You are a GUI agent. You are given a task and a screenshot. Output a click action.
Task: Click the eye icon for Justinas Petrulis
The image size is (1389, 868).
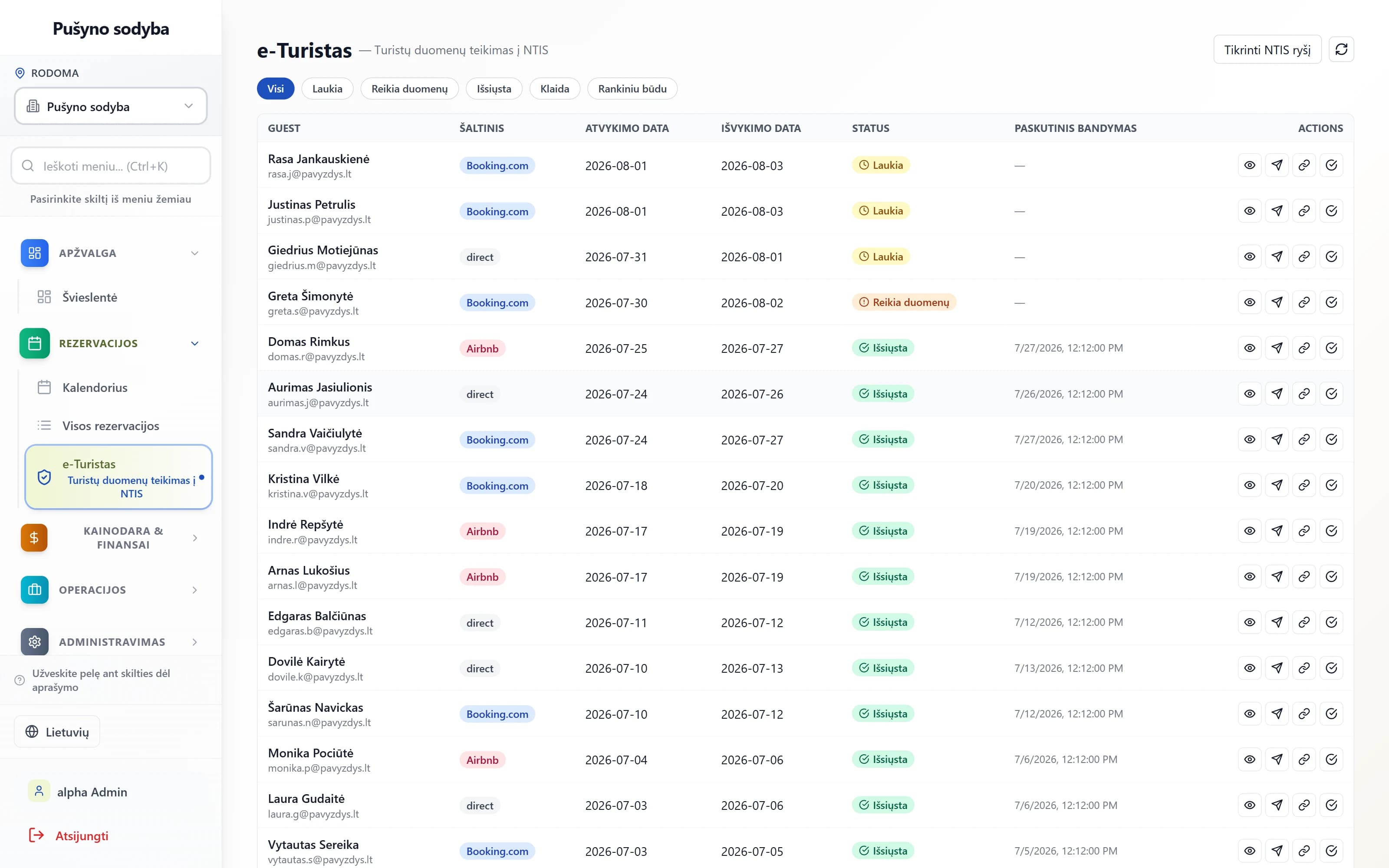[1250, 210]
